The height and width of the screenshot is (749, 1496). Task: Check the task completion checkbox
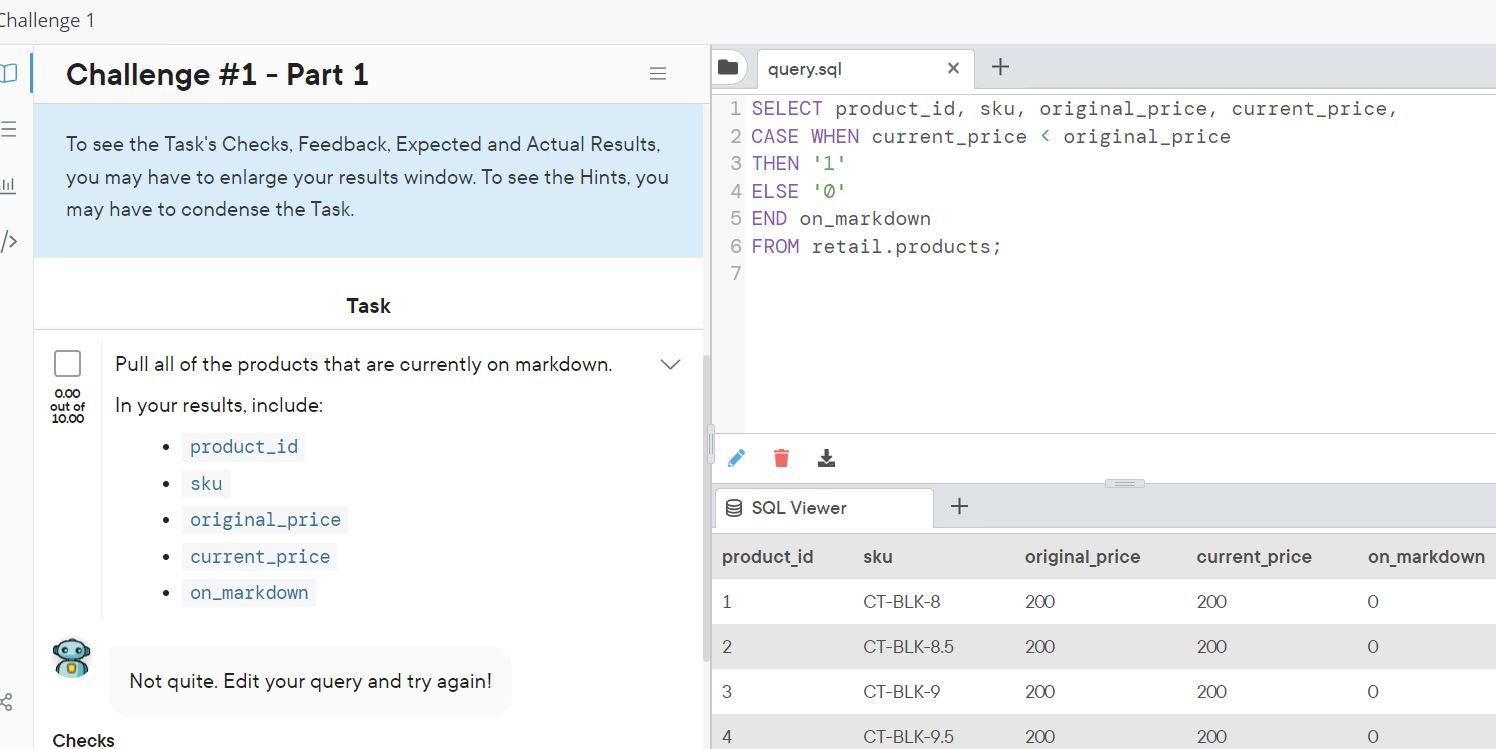tap(67, 363)
